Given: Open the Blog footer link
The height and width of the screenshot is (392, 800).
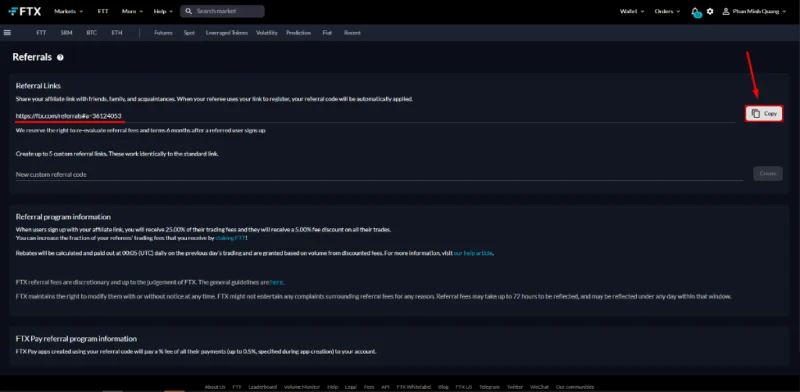Looking at the screenshot, I should tap(443, 387).
